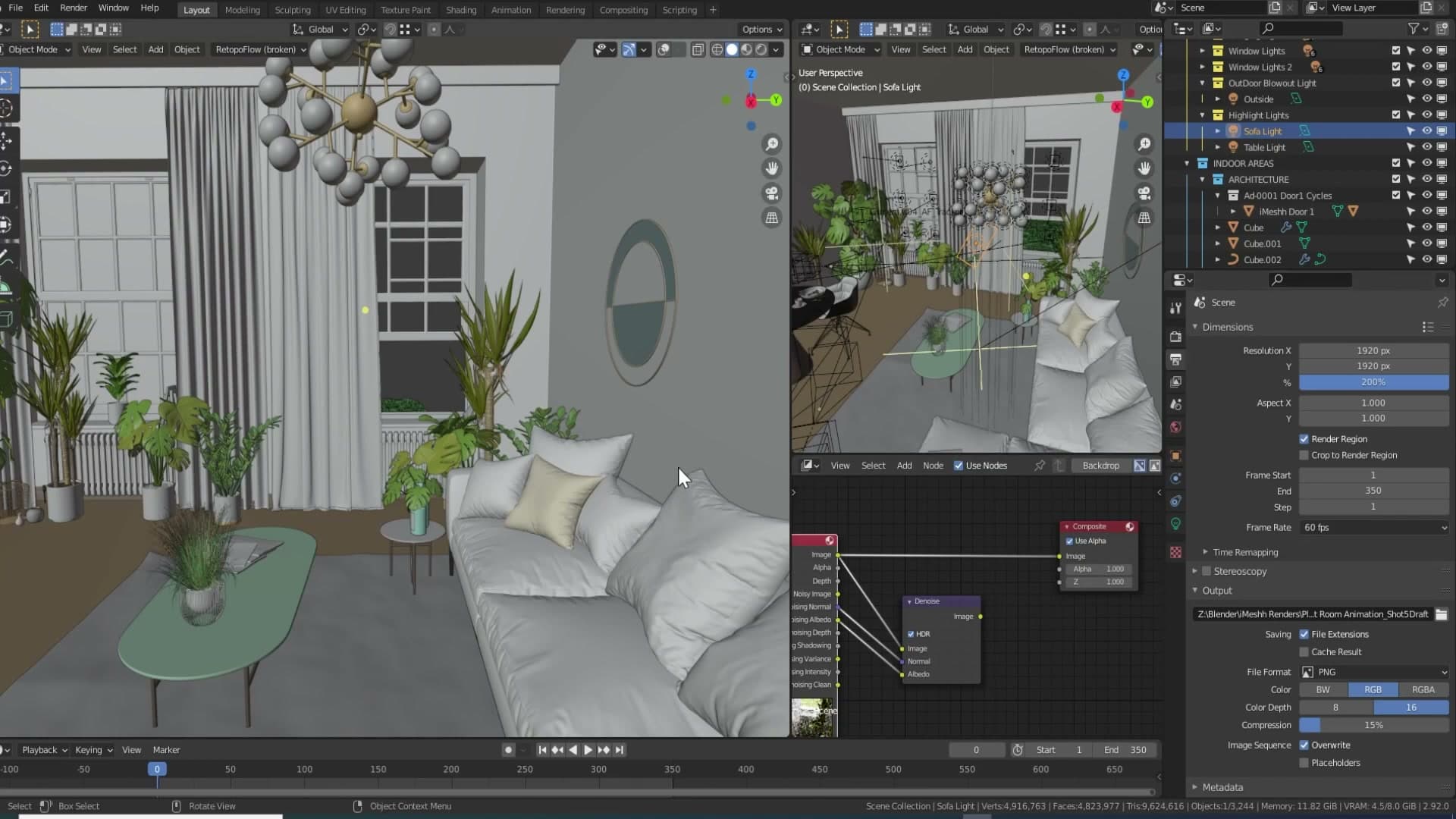Select rendered viewport shading in left viewport

pos(761,49)
